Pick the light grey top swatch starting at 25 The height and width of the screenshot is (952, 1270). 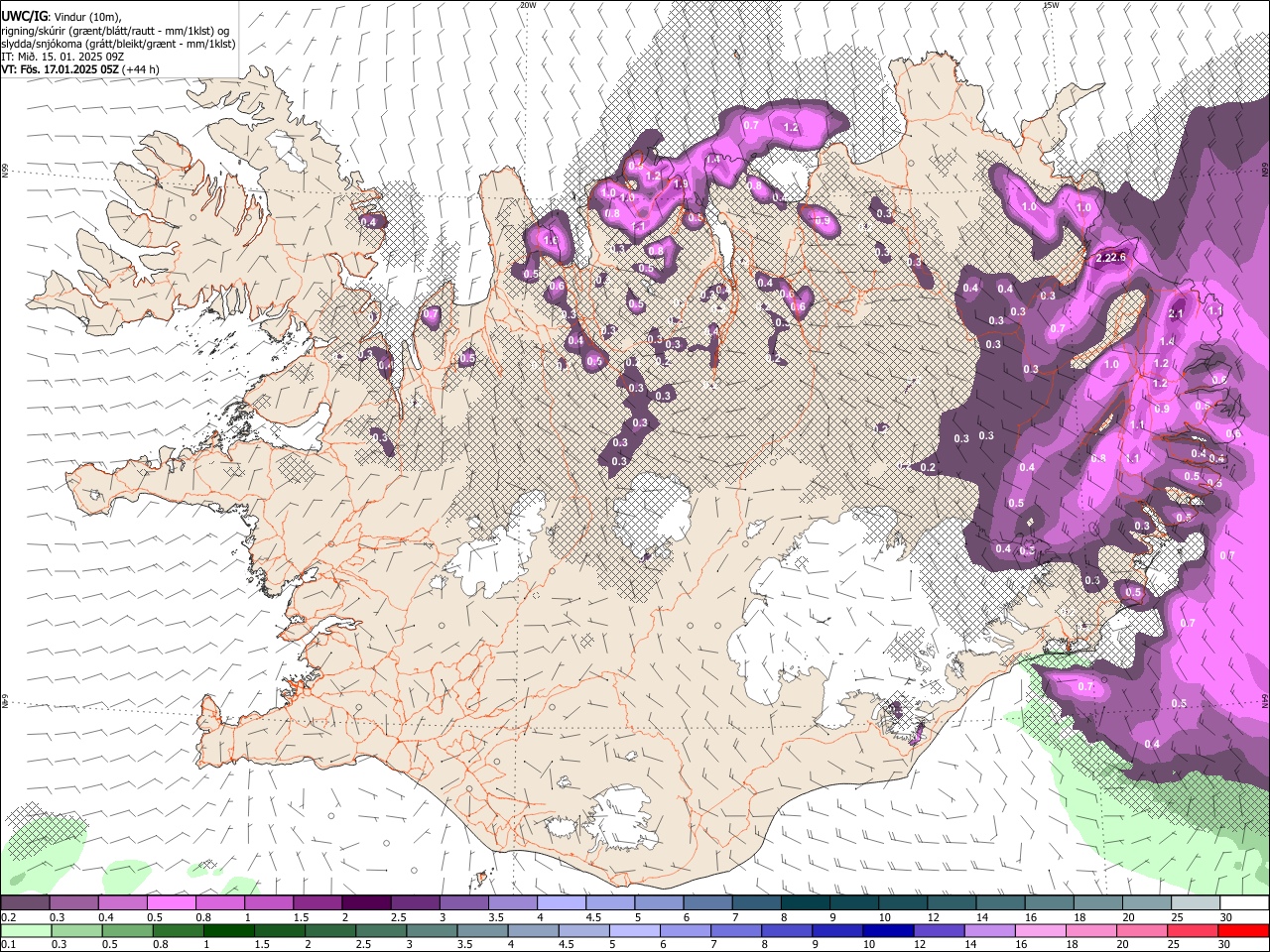pos(1195,903)
